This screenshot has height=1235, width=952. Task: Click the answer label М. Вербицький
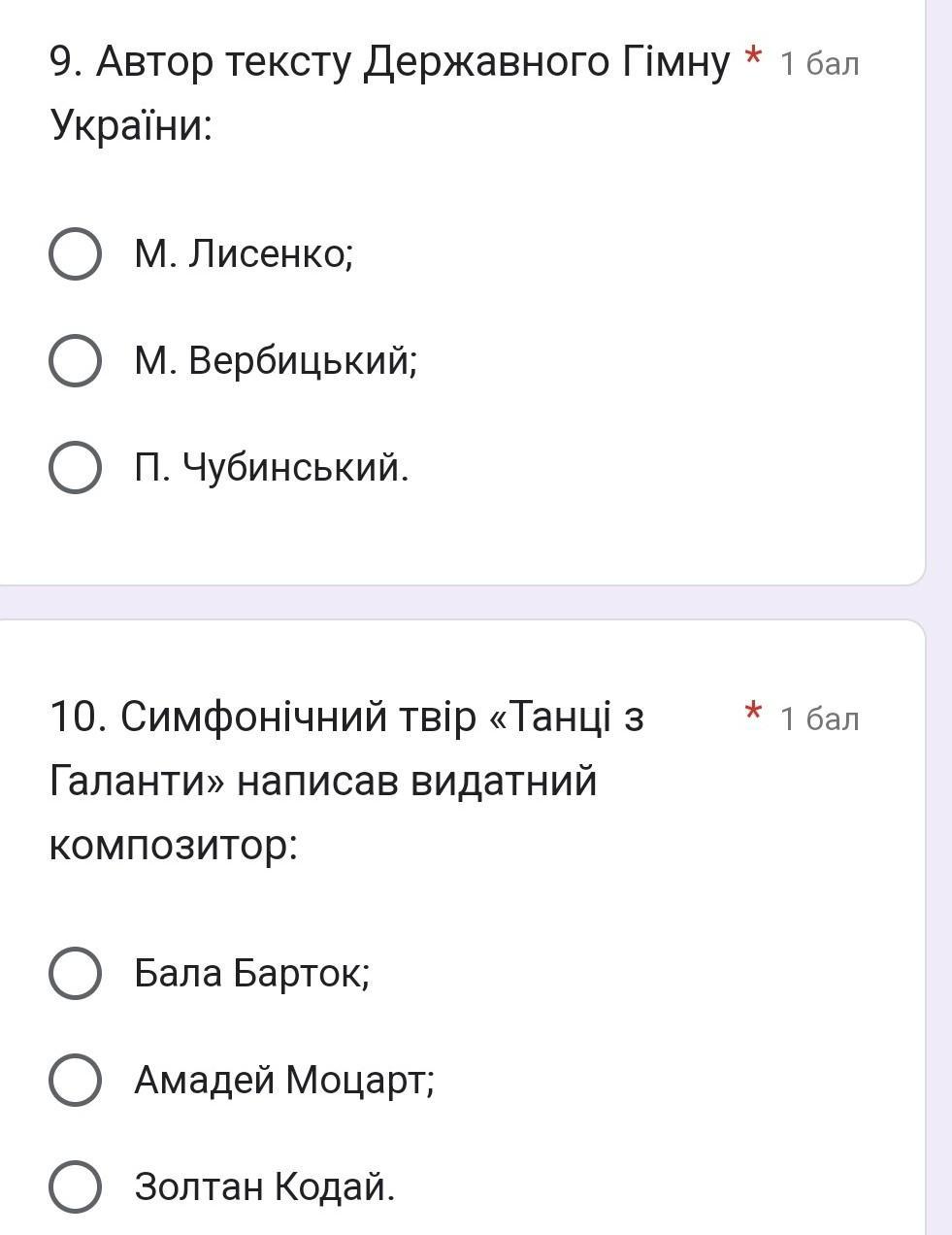[276, 361]
